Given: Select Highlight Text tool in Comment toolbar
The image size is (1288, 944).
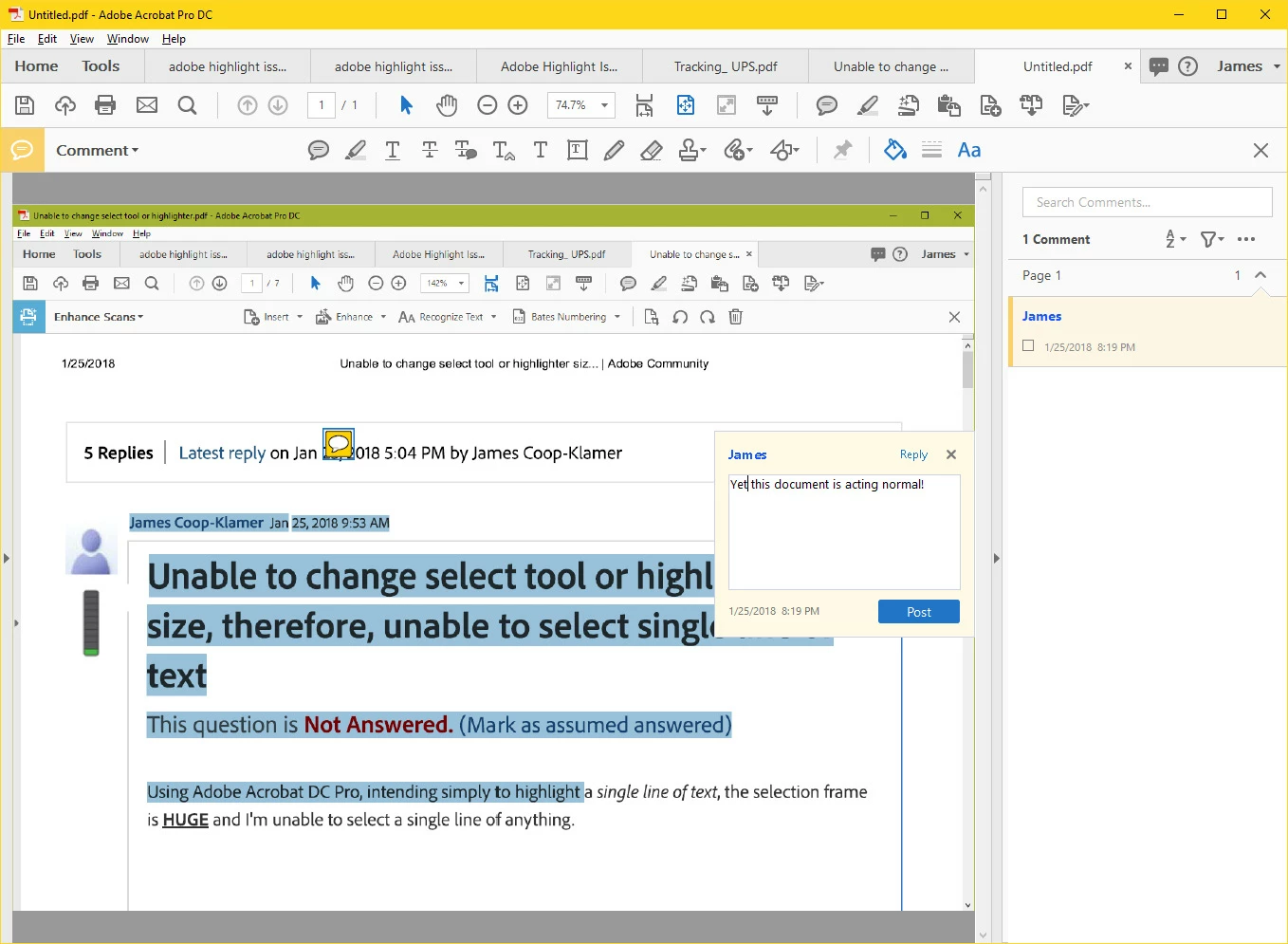Looking at the screenshot, I should (x=356, y=150).
